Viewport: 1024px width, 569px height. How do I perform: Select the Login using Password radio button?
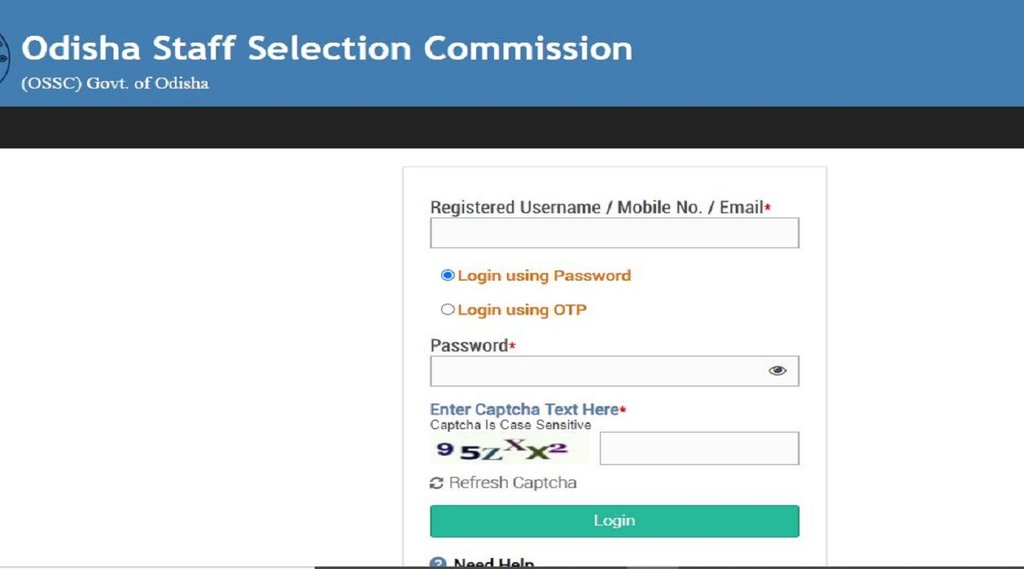pyautogui.click(x=447, y=275)
